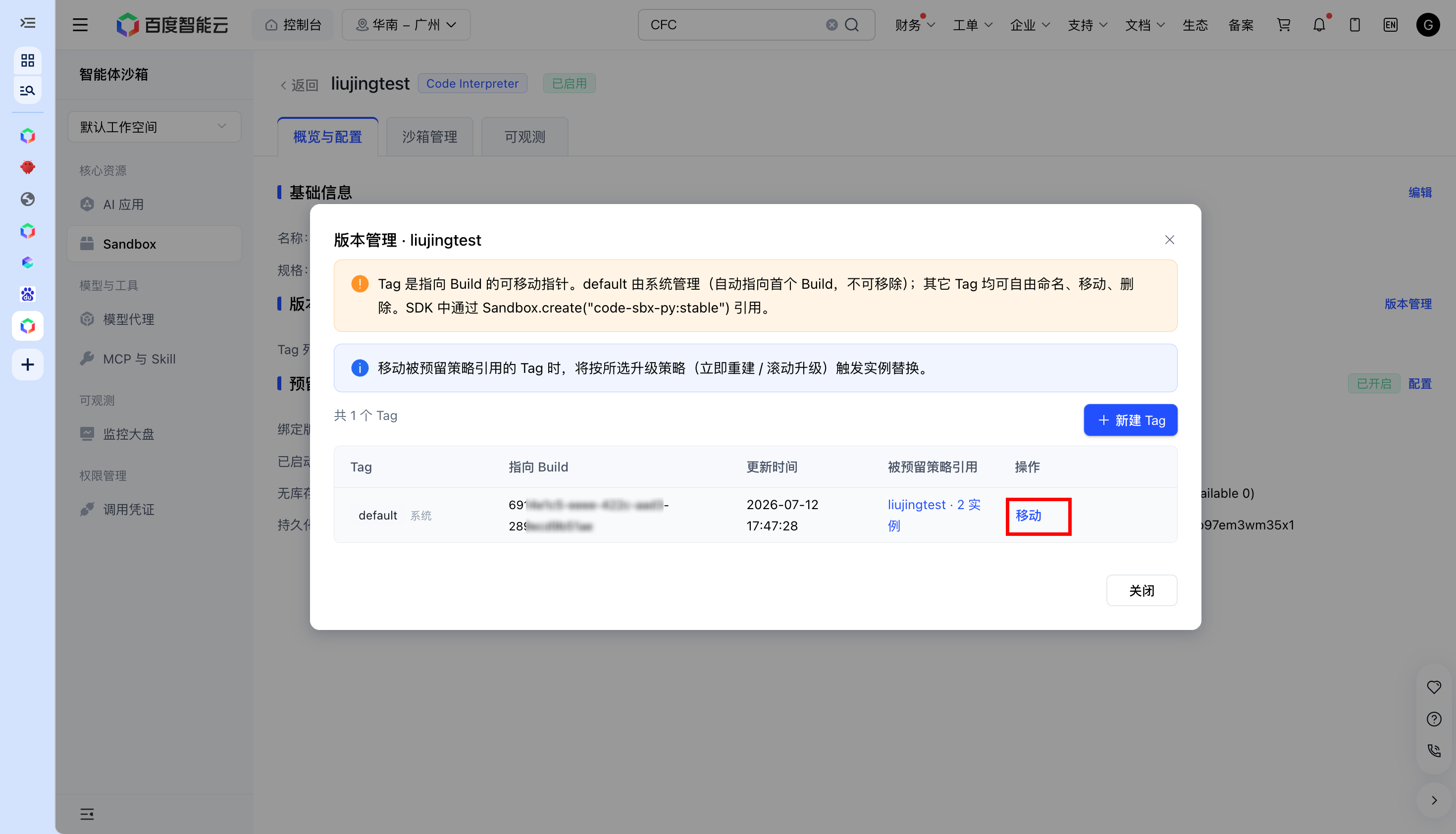Click the 新建 Tag button
This screenshot has width=1456, height=834.
pos(1130,420)
